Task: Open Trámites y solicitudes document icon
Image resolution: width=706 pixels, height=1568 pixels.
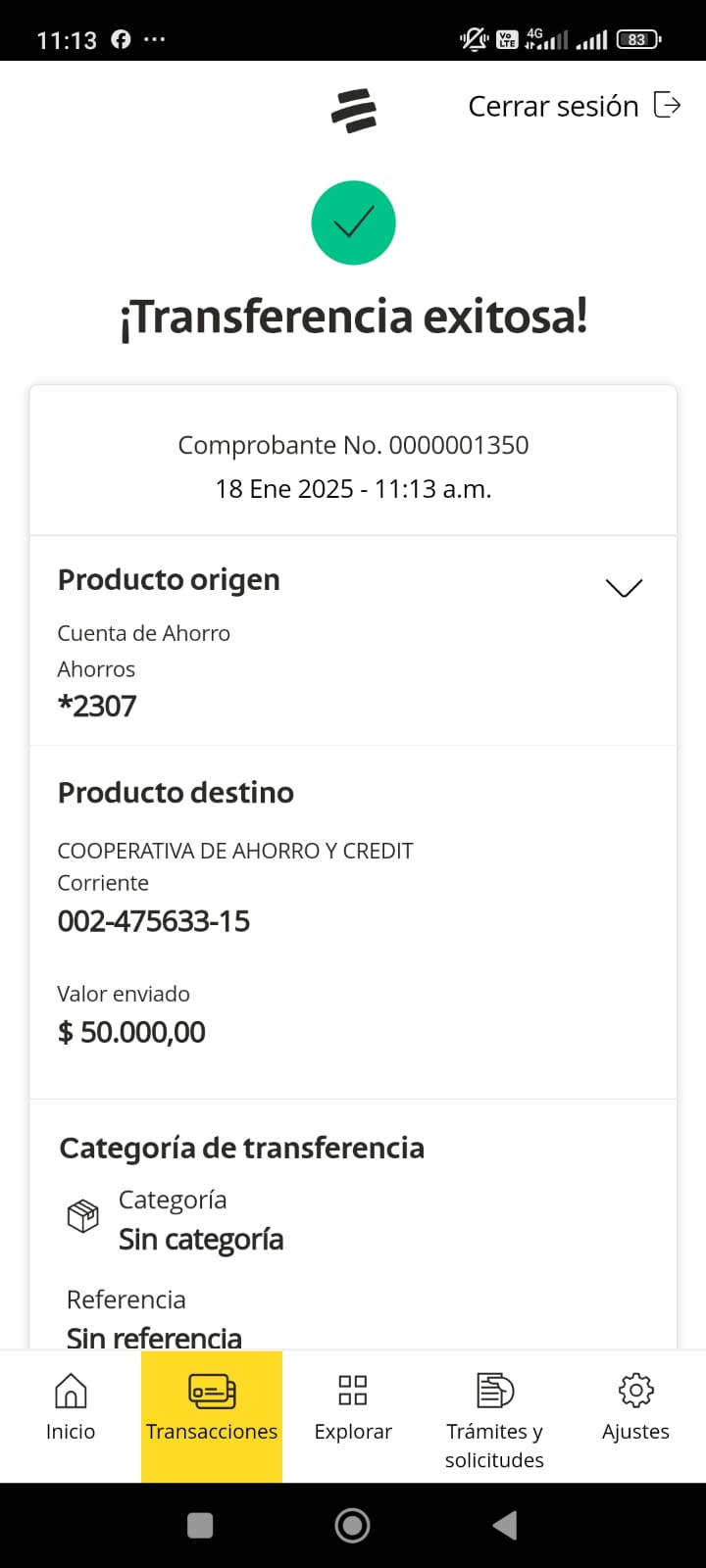Action: click(x=495, y=1390)
